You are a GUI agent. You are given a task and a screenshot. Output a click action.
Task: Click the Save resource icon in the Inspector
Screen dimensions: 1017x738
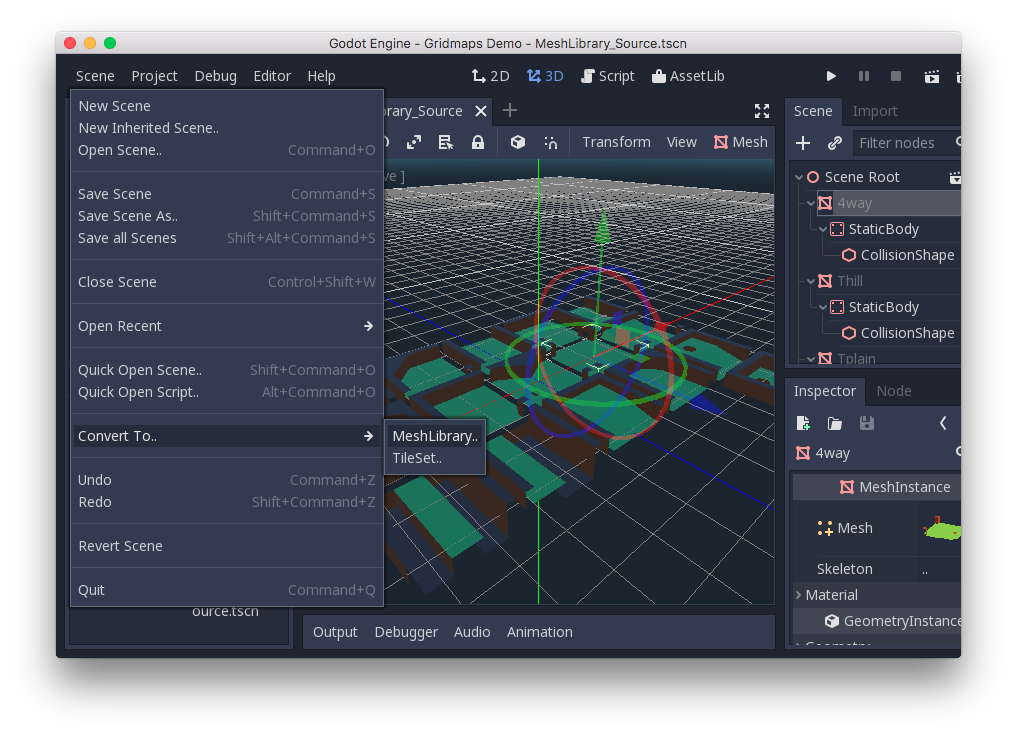866,423
